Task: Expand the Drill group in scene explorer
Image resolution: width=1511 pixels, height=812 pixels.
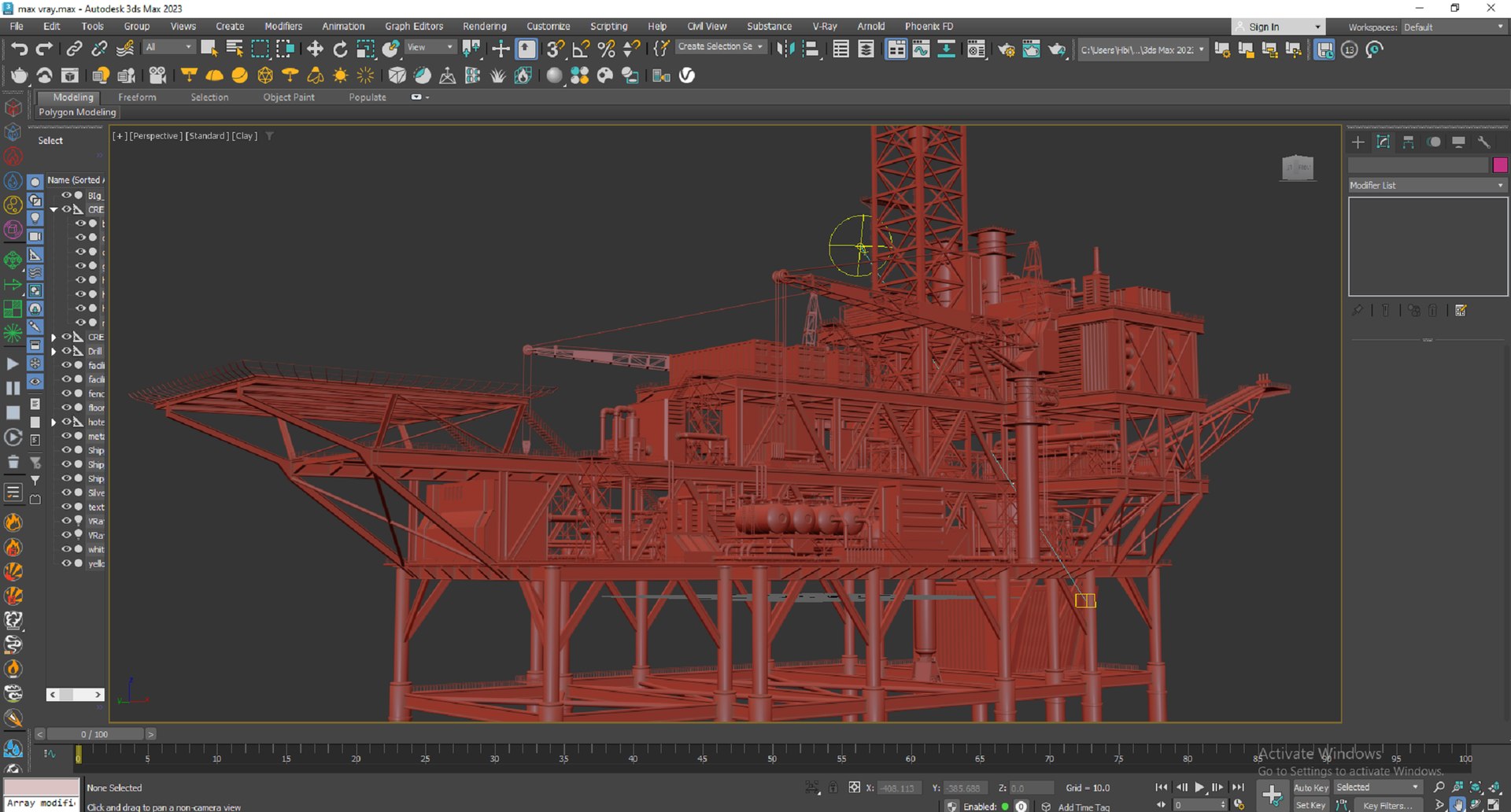Action: coord(54,352)
